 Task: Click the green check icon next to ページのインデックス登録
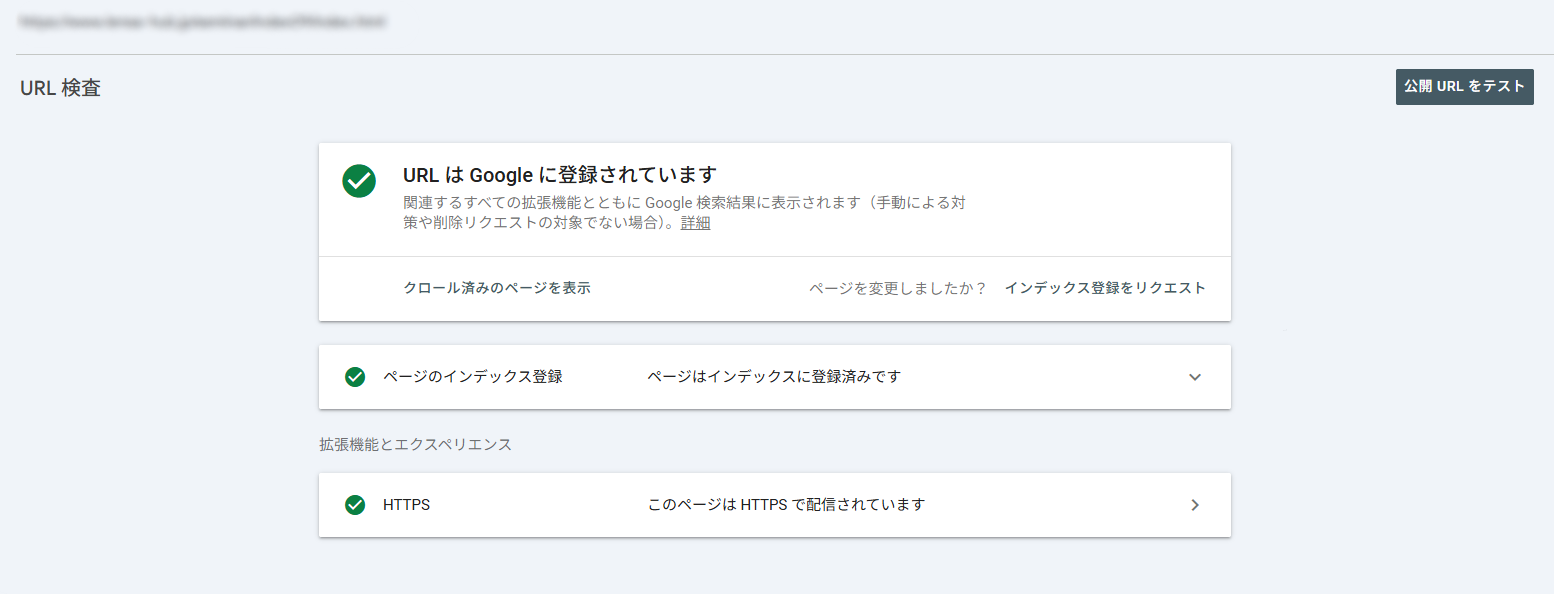pyautogui.click(x=354, y=377)
